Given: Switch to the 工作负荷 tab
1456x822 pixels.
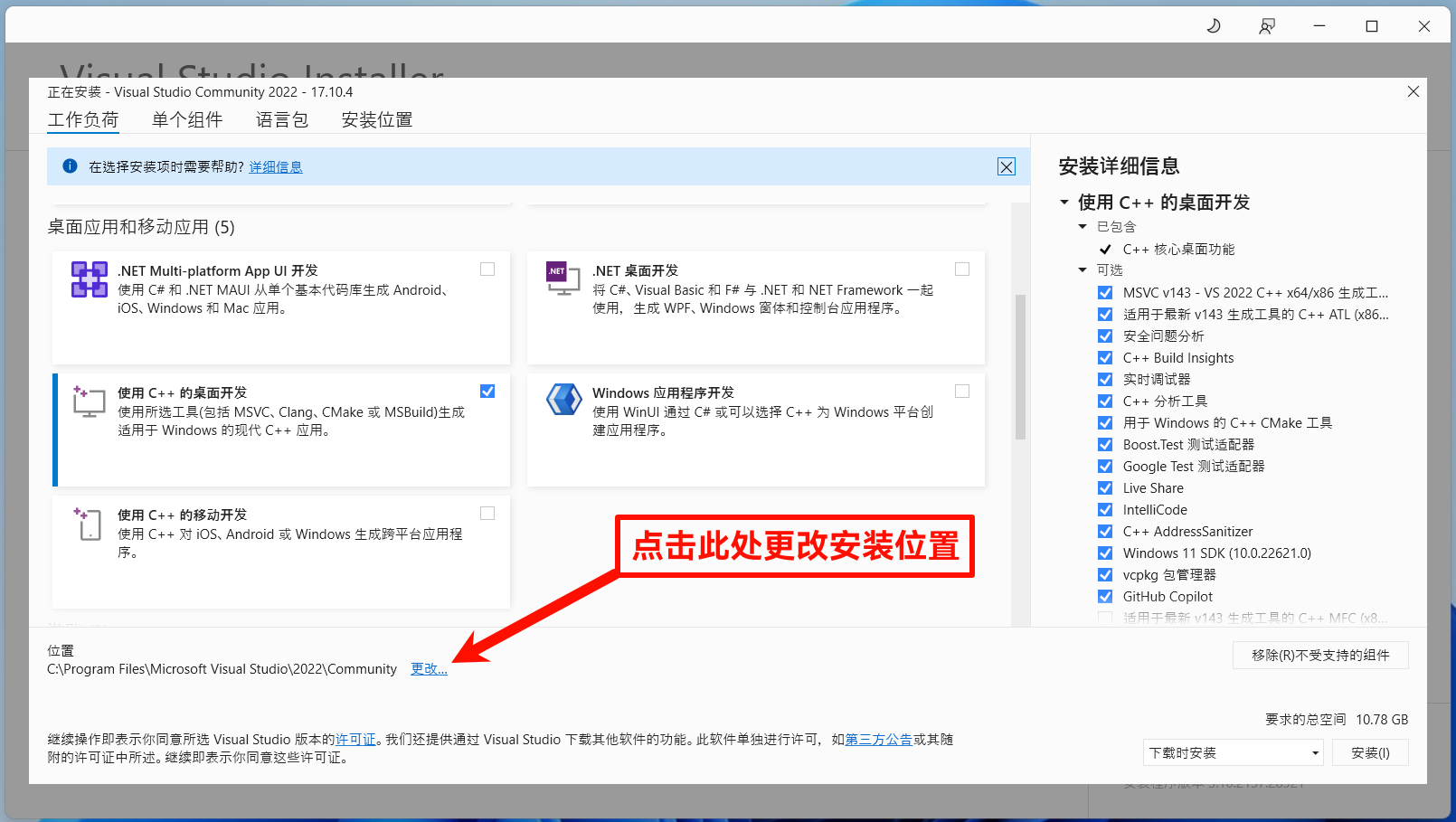Looking at the screenshot, I should [x=83, y=120].
